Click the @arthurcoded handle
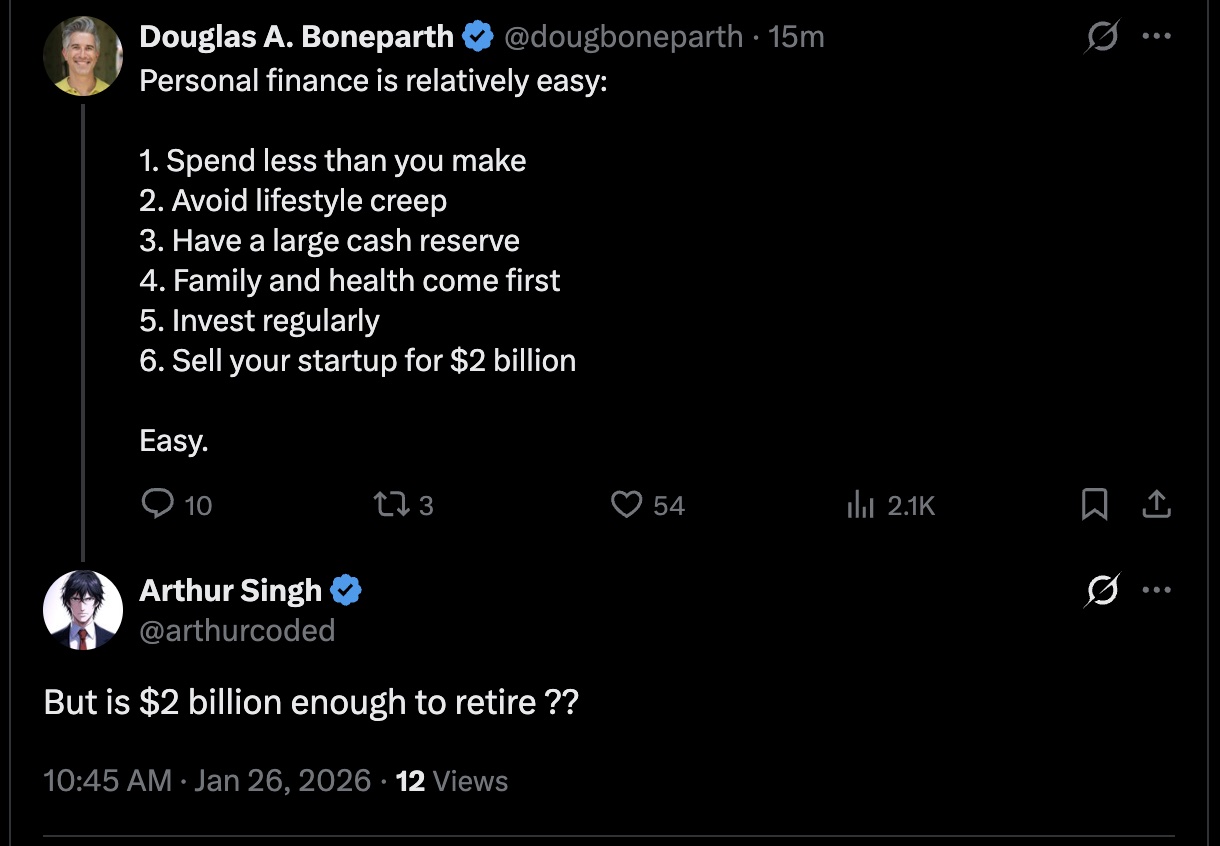1220x846 pixels. coord(237,630)
